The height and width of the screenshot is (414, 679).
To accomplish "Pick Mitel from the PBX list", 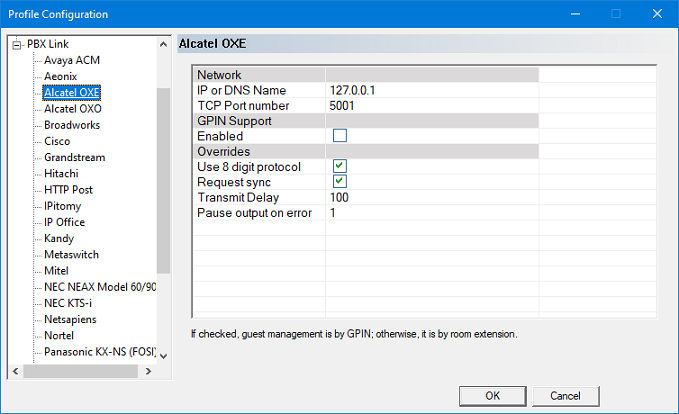I will click(x=57, y=271).
